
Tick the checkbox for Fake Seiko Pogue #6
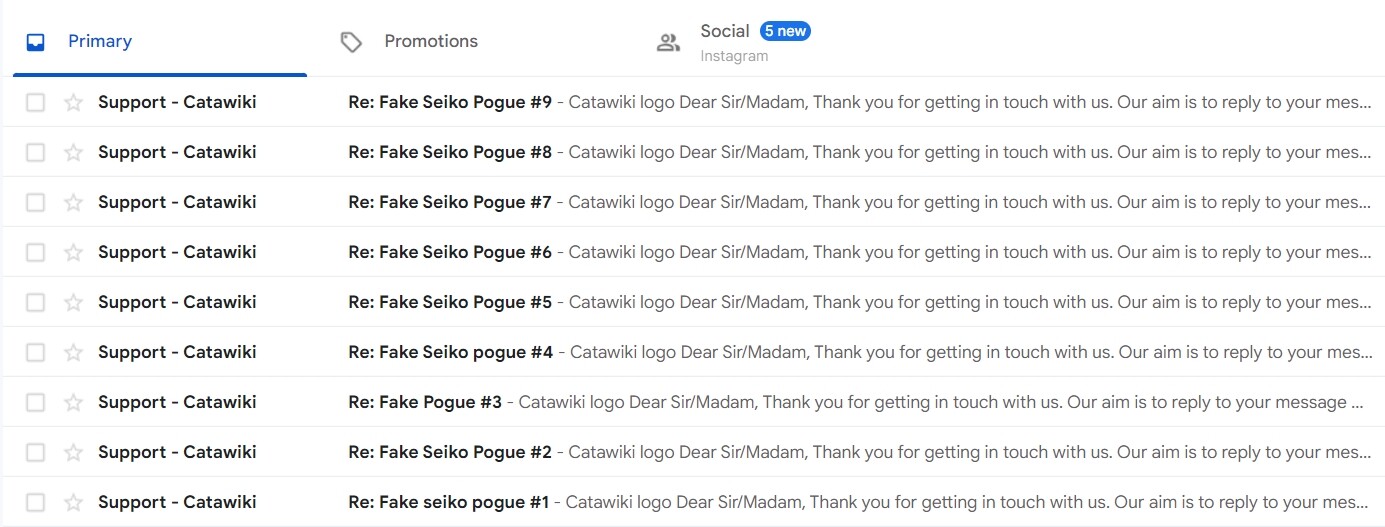click(36, 252)
